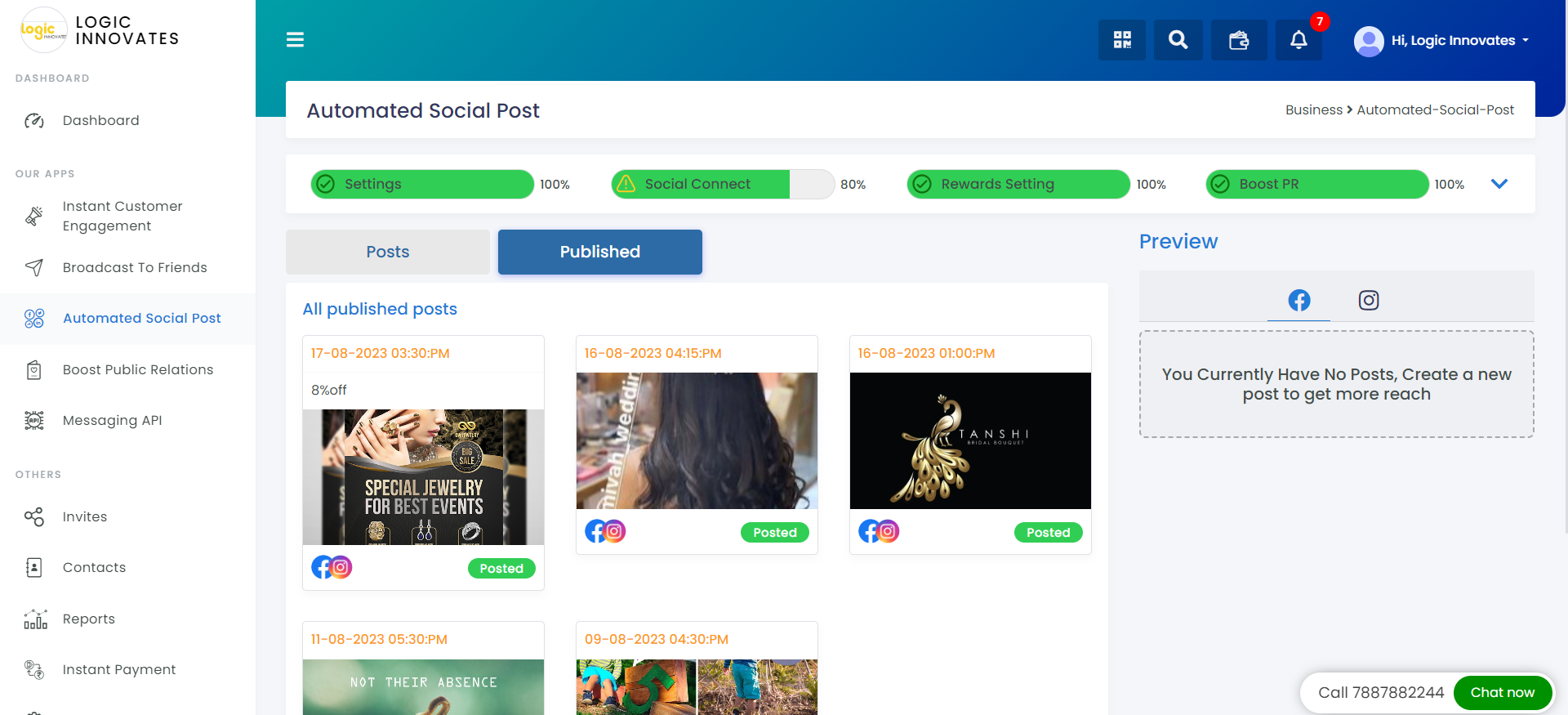Open the Not Their Absence post thumbnail
This screenshot has width=1568, height=715.
[x=423, y=687]
